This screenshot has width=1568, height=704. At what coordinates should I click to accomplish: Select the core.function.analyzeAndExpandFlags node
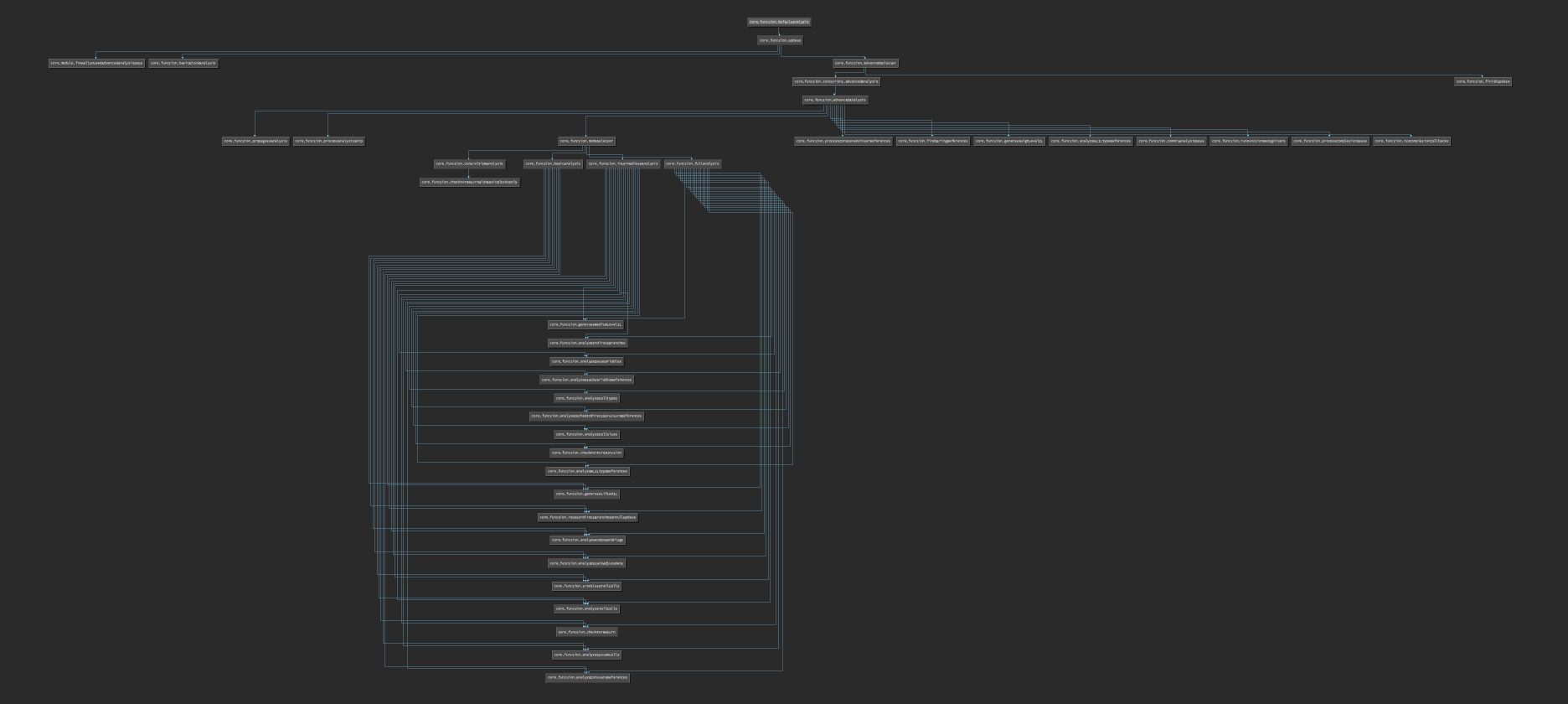(587, 541)
